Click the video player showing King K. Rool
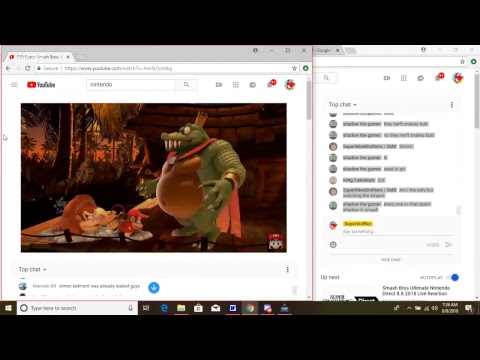Image resolution: width=480 pixels, height=360 pixels. [x=154, y=178]
